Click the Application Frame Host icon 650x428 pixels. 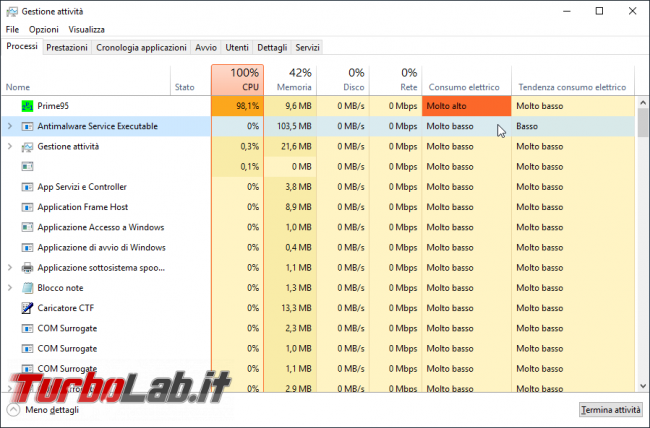(27, 207)
